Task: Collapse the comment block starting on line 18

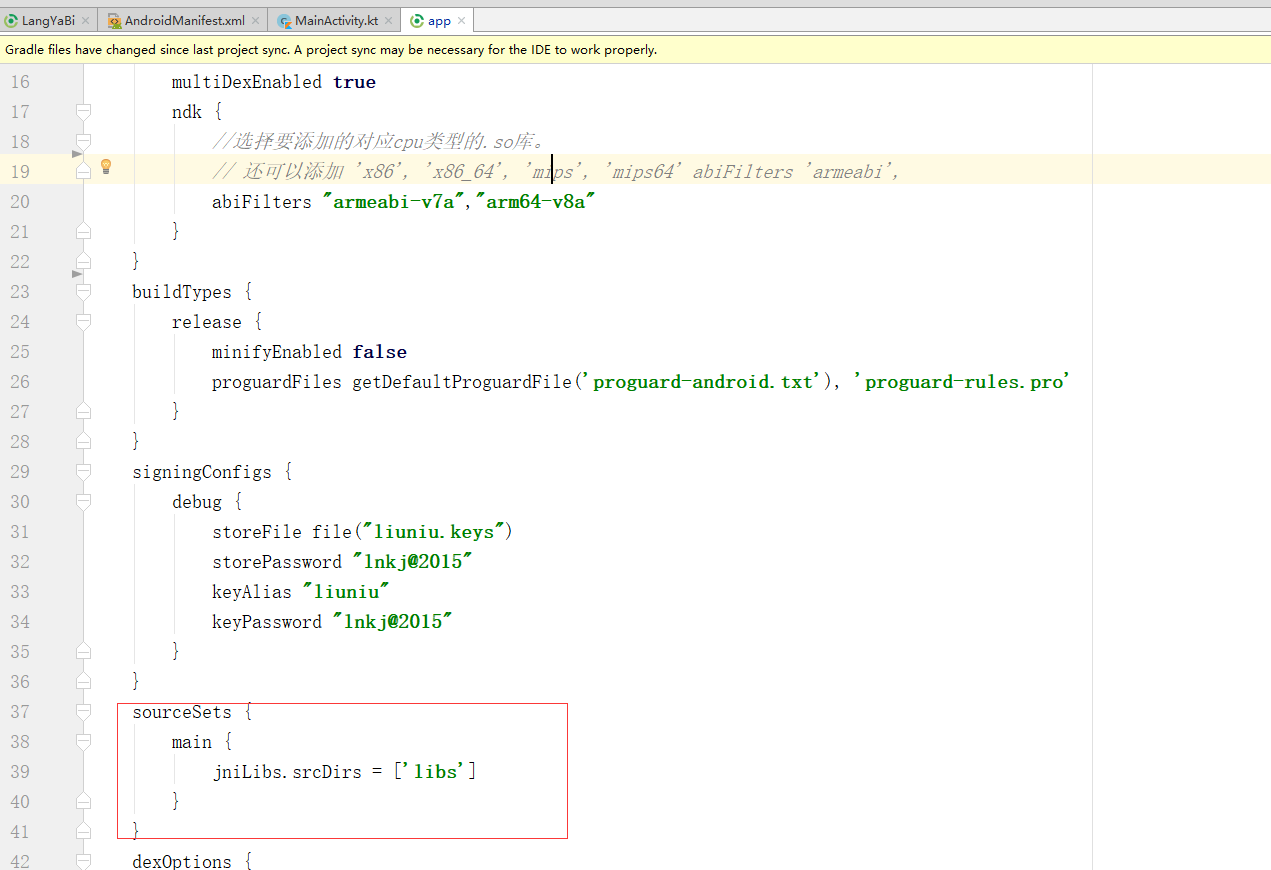Action: click(84, 141)
